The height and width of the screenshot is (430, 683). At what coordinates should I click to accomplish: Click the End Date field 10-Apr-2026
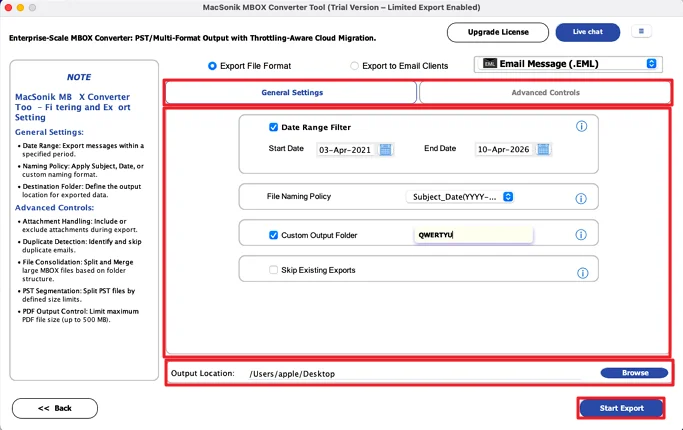[503, 149]
